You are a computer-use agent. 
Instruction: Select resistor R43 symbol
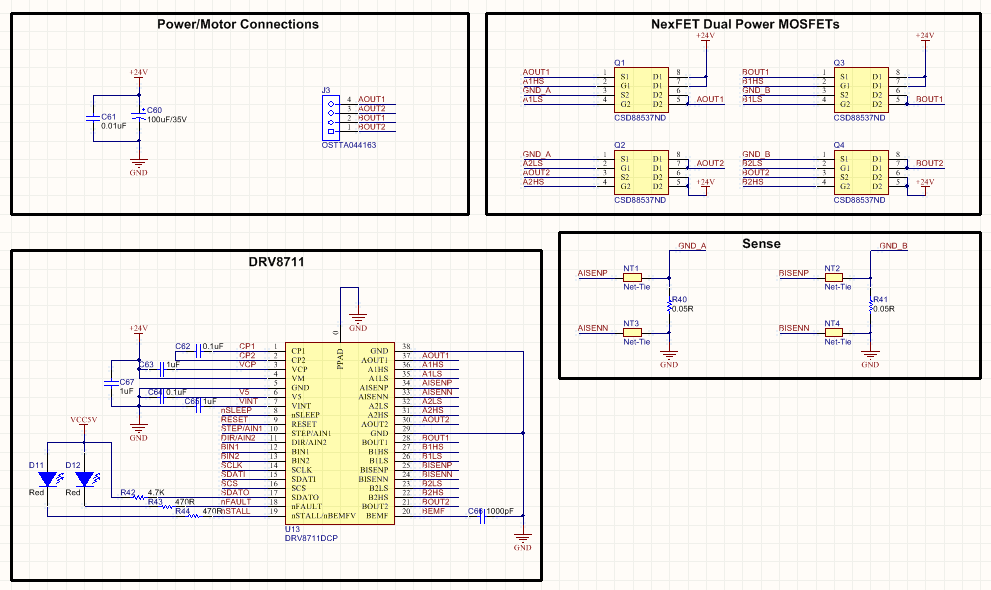(x=167, y=507)
